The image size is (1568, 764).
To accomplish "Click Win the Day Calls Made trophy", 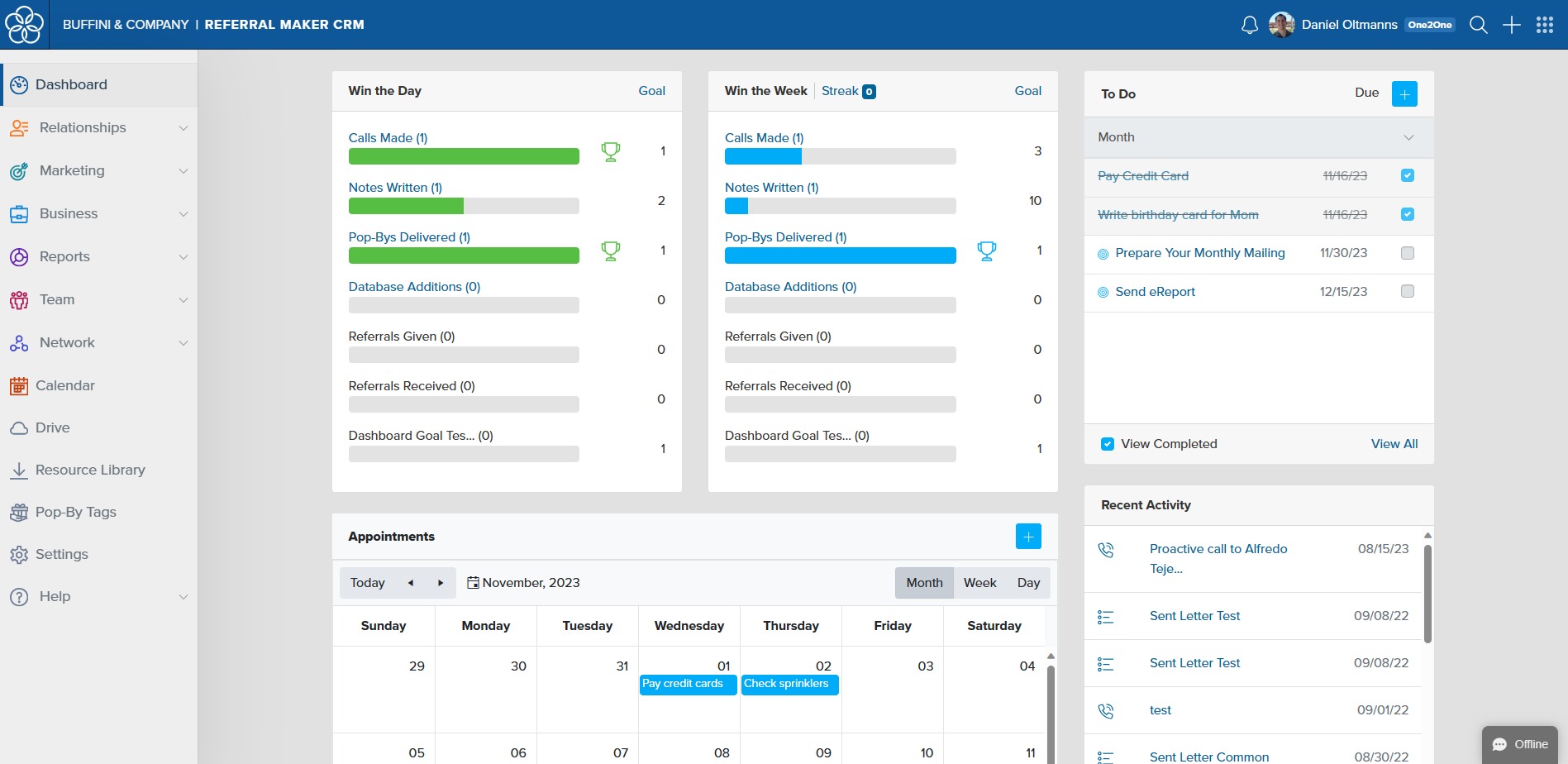I will [x=611, y=151].
